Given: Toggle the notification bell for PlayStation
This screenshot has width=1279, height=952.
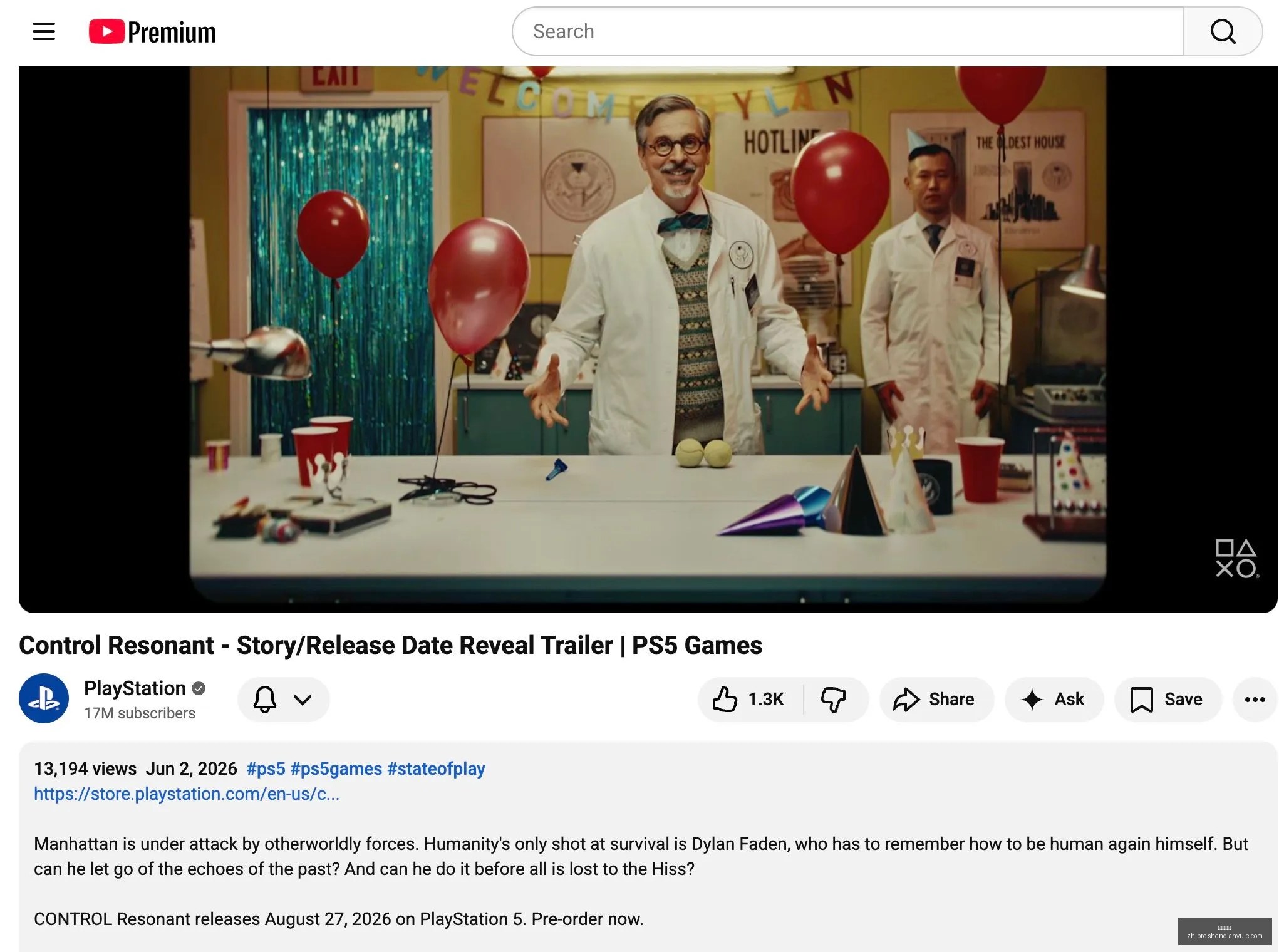Looking at the screenshot, I should 265,700.
